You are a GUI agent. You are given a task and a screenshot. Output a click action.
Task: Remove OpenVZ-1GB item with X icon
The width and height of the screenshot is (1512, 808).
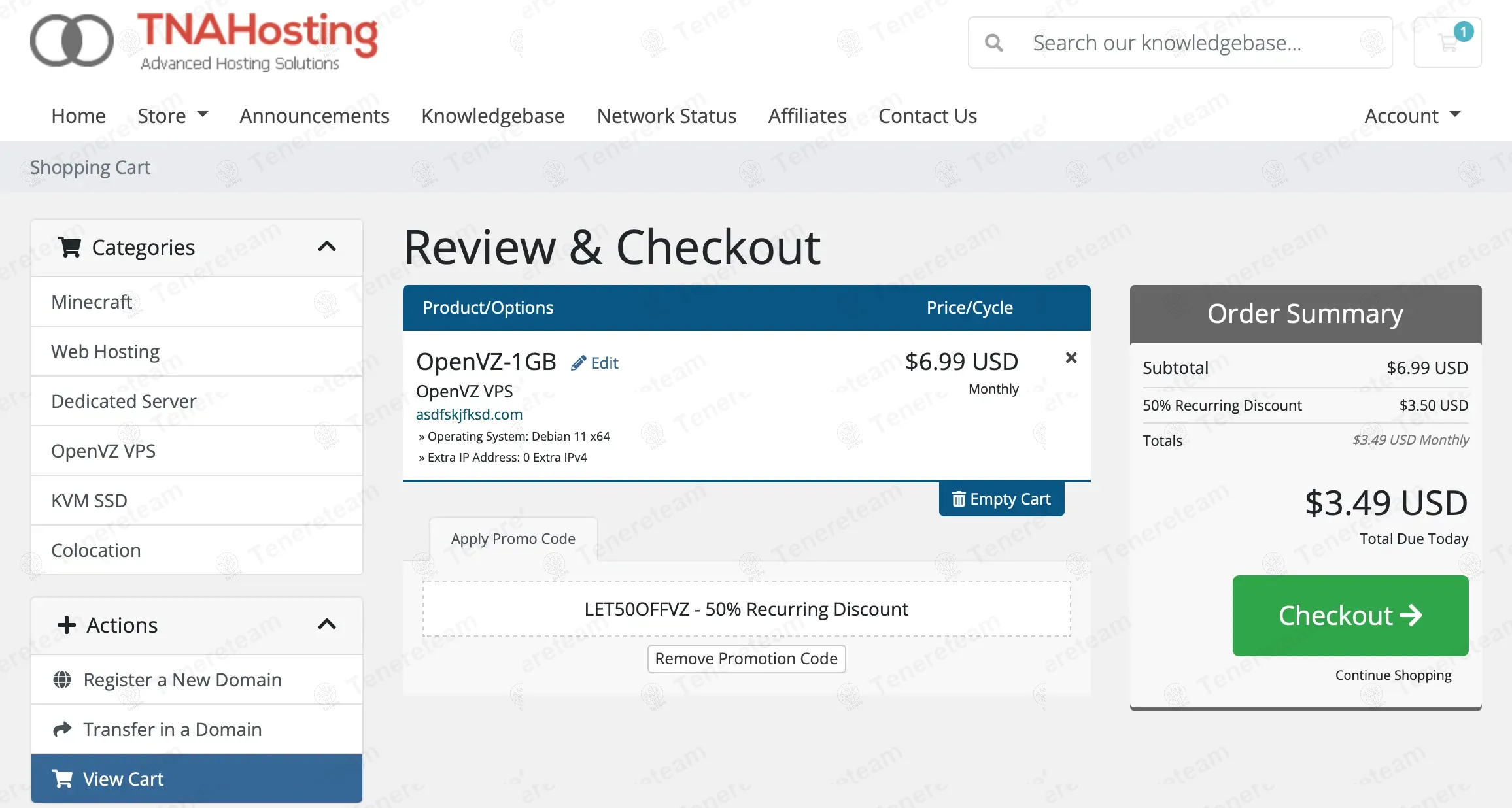click(1071, 358)
